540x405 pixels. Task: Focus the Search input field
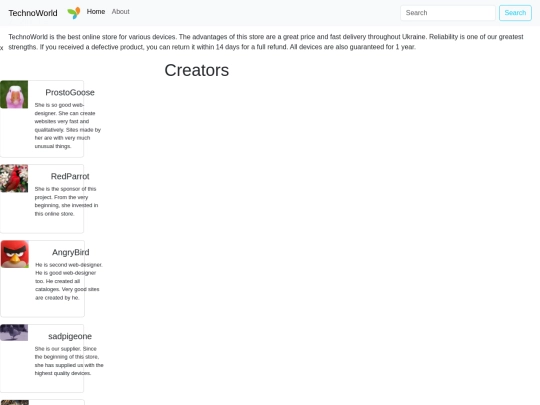pyautogui.click(x=448, y=13)
